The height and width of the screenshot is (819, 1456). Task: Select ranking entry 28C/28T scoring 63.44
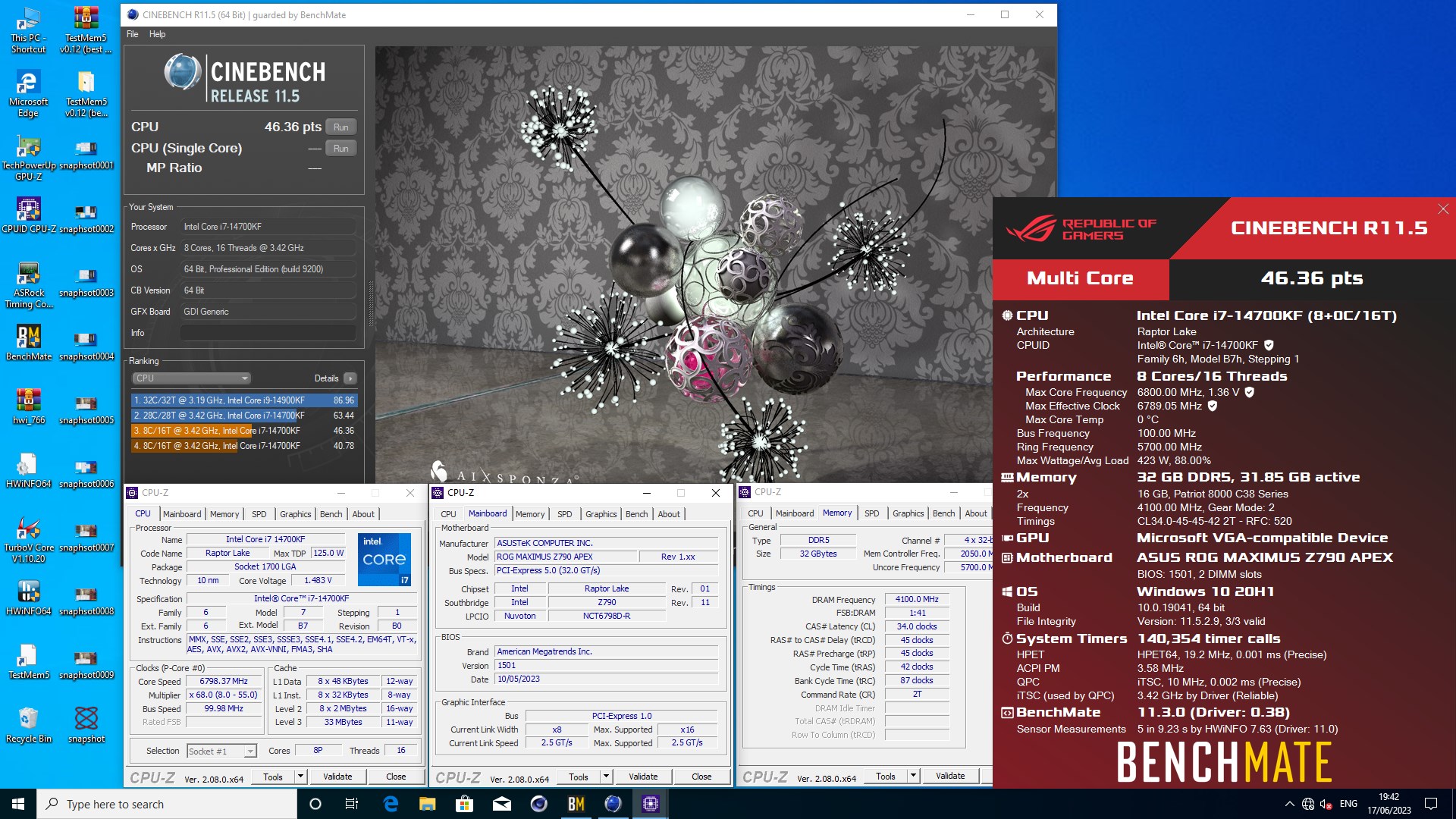click(x=244, y=416)
